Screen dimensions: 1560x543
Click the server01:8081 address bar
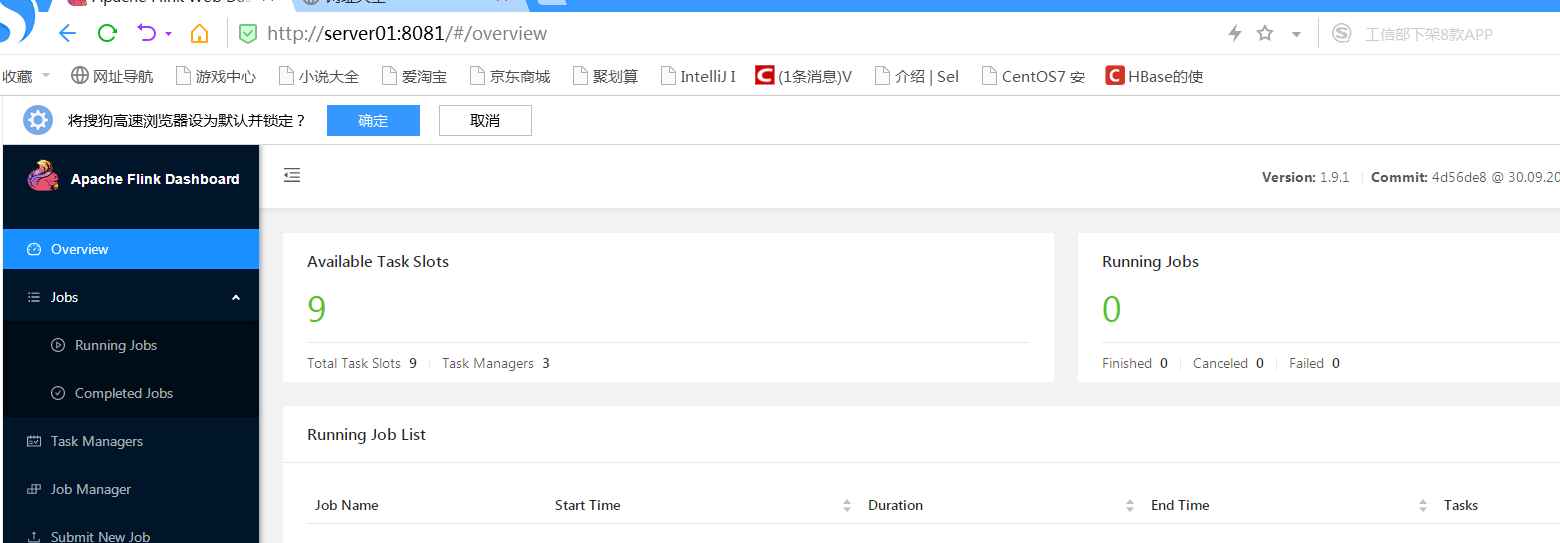pos(407,33)
